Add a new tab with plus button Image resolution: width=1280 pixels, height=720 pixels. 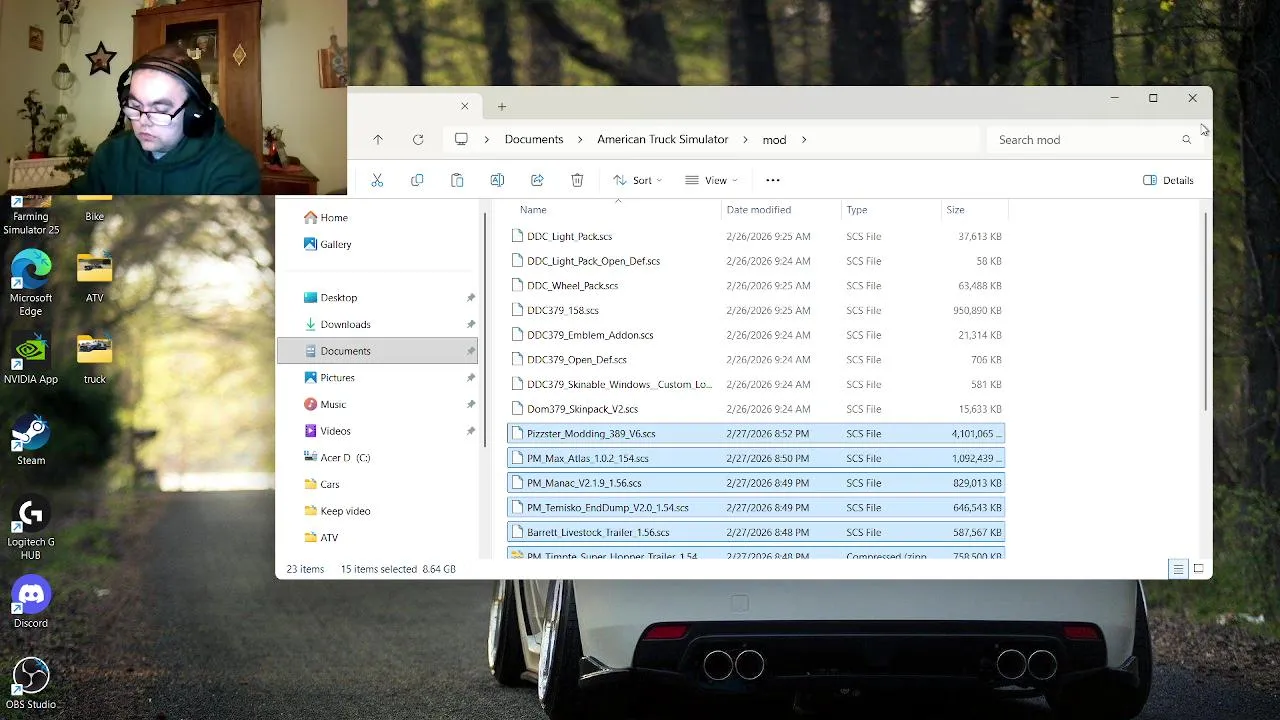click(x=502, y=106)
